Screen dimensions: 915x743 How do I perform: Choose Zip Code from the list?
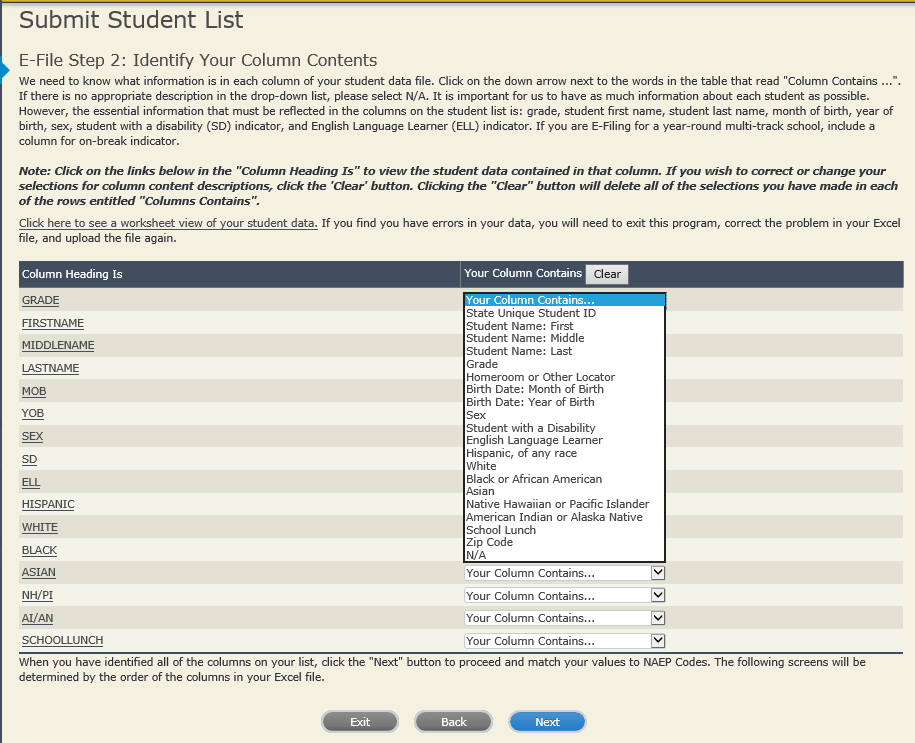click(x=489, y=542)
